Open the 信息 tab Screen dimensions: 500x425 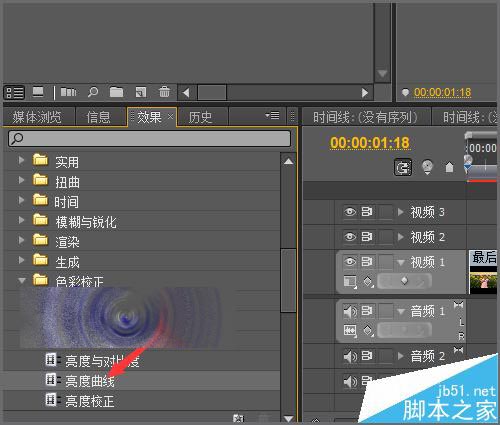[99, 117]
